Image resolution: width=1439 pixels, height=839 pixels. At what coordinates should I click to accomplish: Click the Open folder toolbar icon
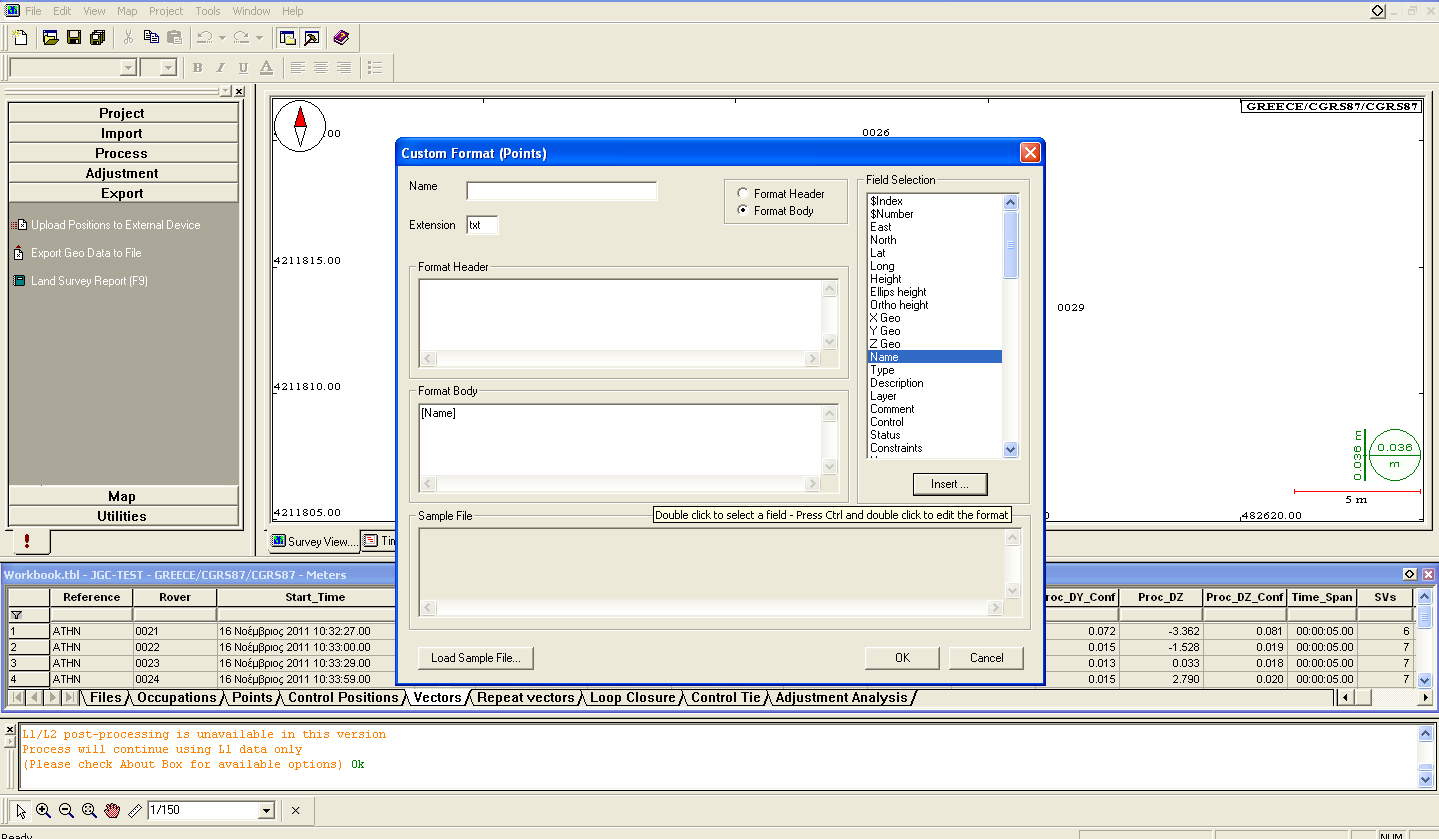[x=50, y=38]
